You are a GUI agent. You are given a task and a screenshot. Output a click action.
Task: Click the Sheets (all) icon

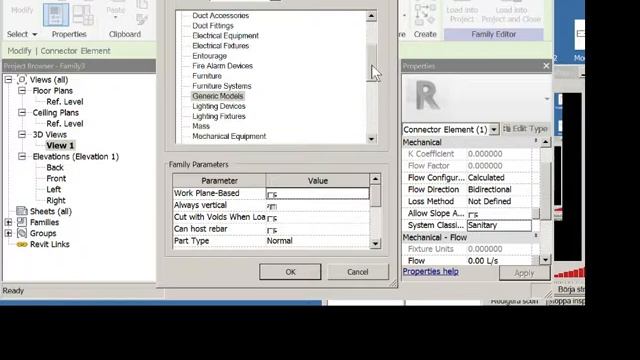click(22, 211)
